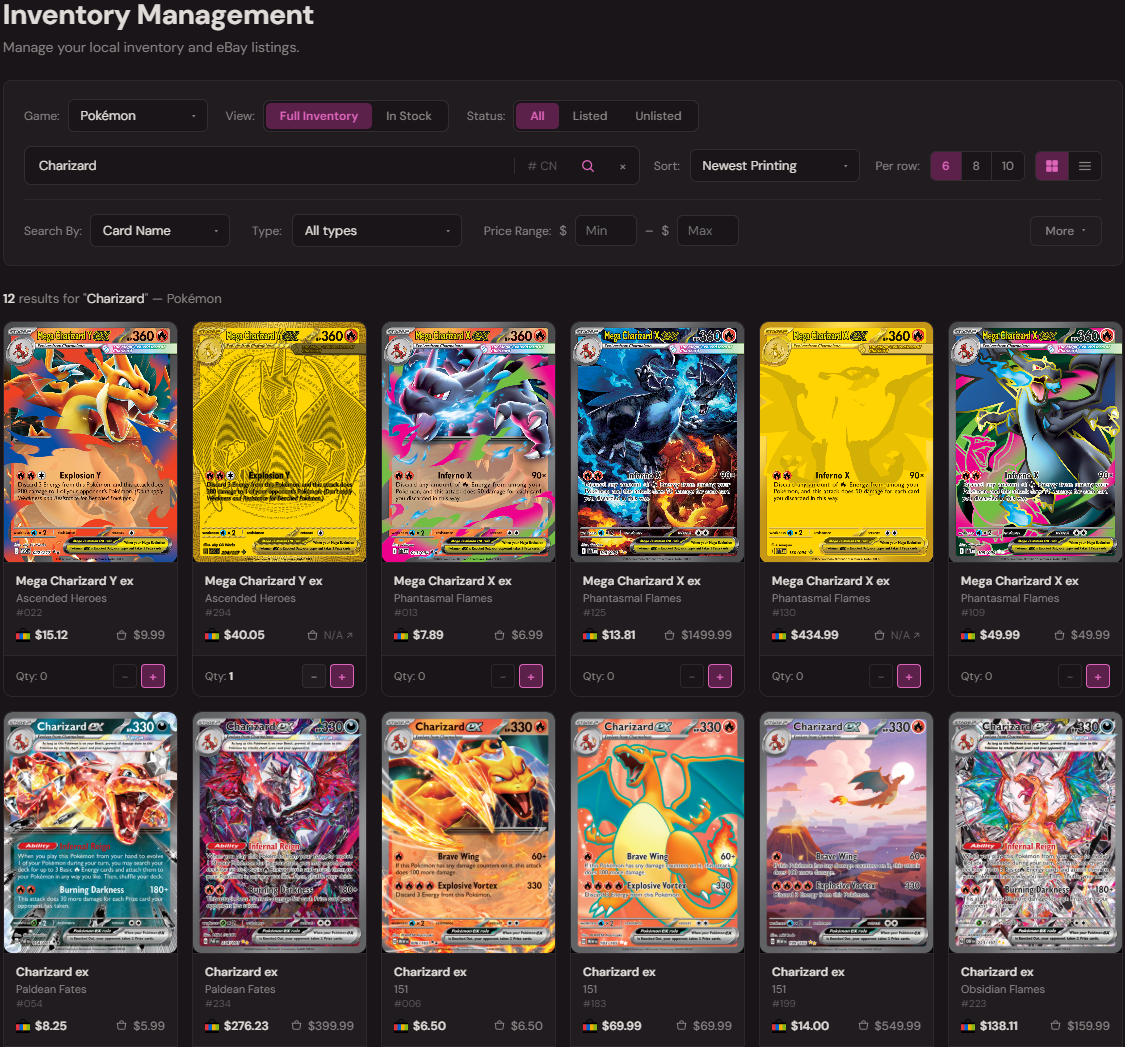Open Mega Charizard X ex #125 card image
This screenshot has width=1125, height=1047.
(x=657, y=442)
